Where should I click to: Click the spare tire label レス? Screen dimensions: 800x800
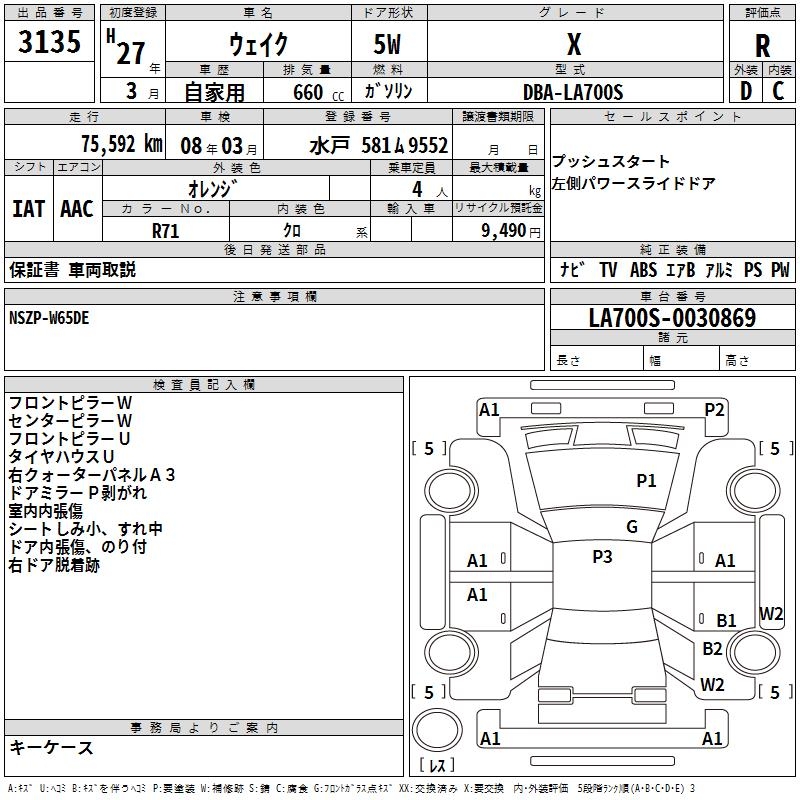tap(437, 764)
